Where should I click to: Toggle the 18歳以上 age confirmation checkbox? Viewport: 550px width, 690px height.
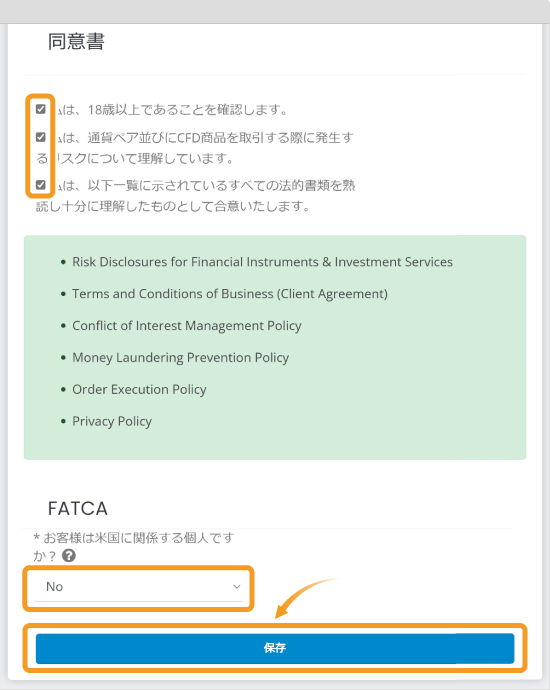pos(41,109)
